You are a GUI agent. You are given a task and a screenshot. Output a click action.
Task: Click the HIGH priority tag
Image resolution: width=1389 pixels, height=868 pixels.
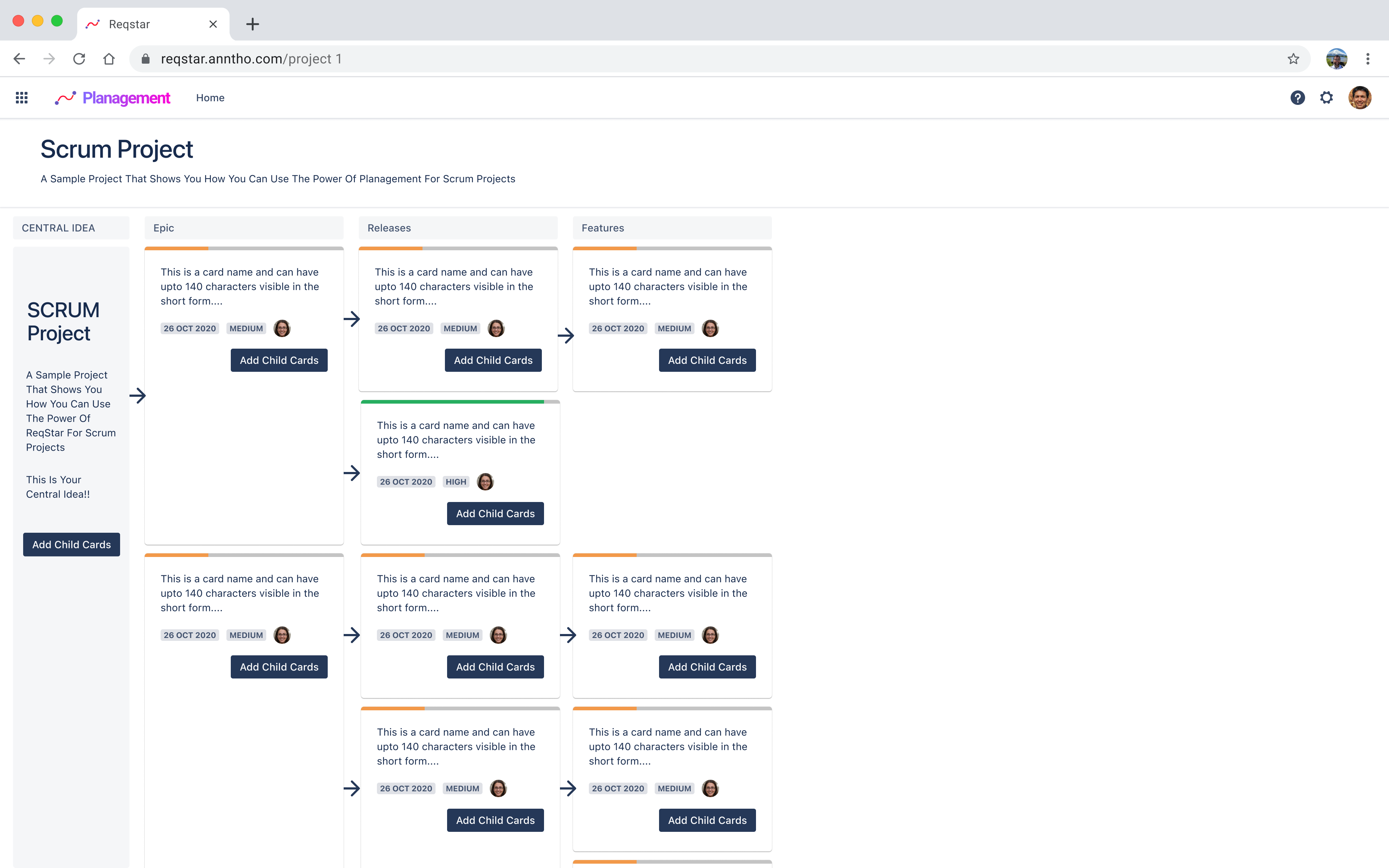456,482
